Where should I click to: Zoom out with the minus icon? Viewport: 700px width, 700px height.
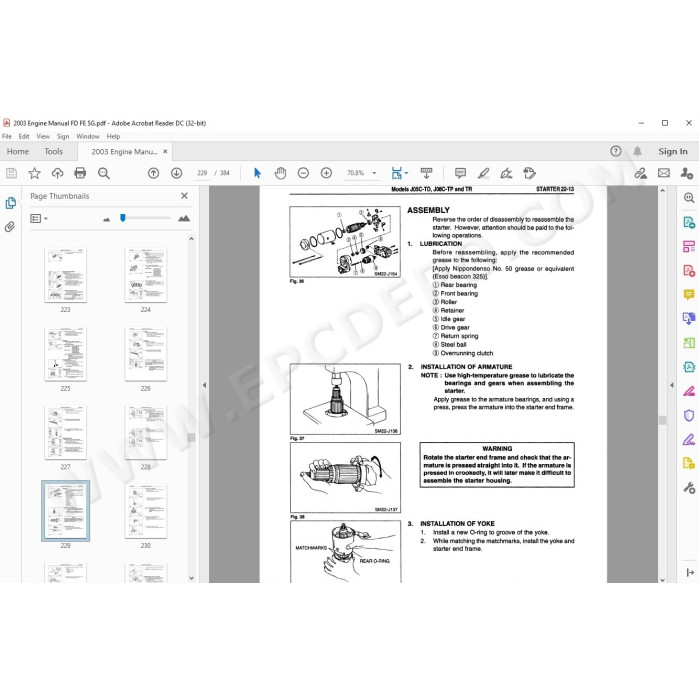pos(303,173)
